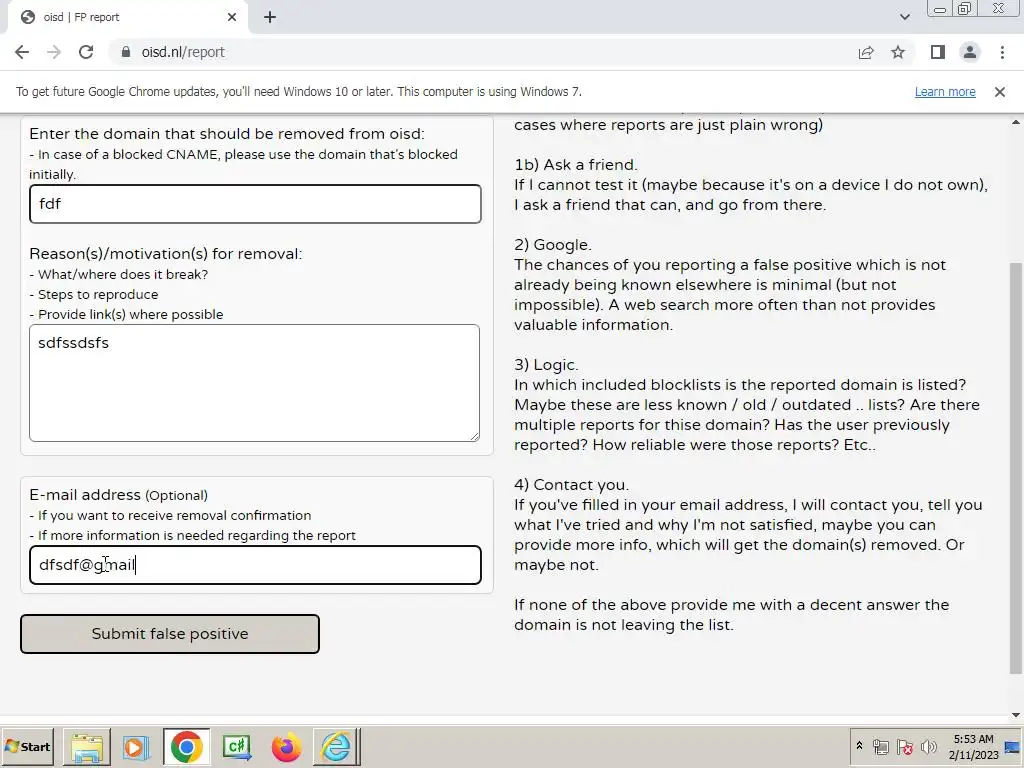Open the tab search dropdown
This screenshot has height=768, width=1024.
(x=904, y=17)
